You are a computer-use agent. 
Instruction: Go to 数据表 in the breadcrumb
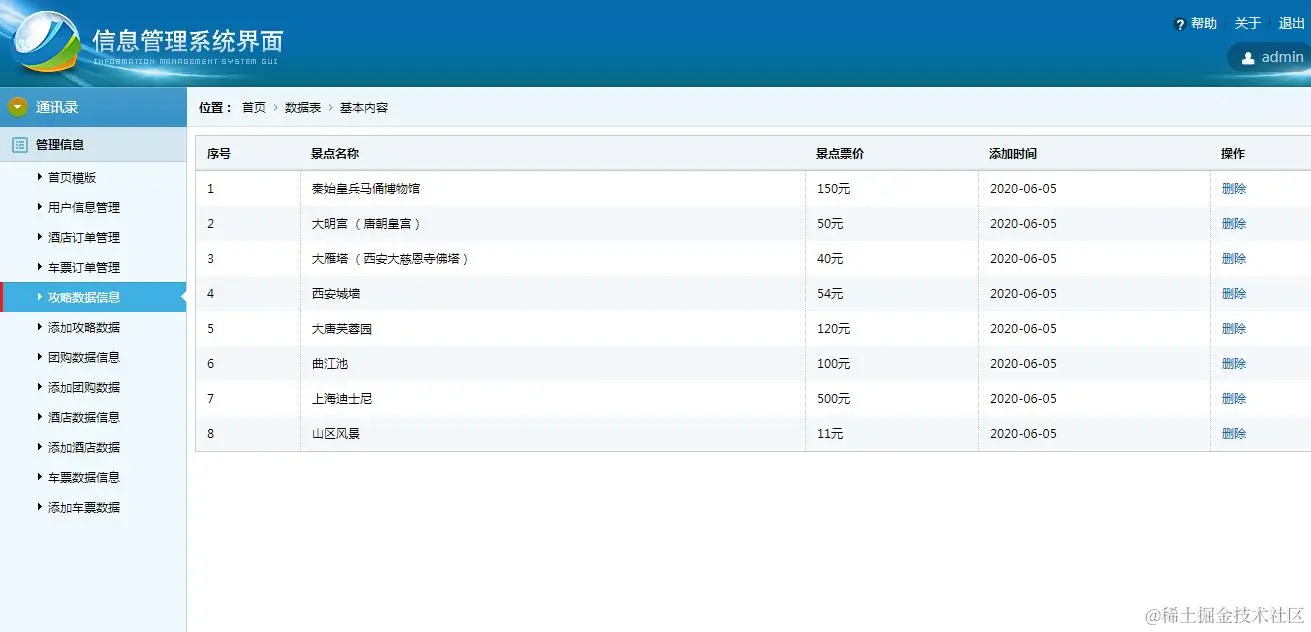click(x=303, y=107)
